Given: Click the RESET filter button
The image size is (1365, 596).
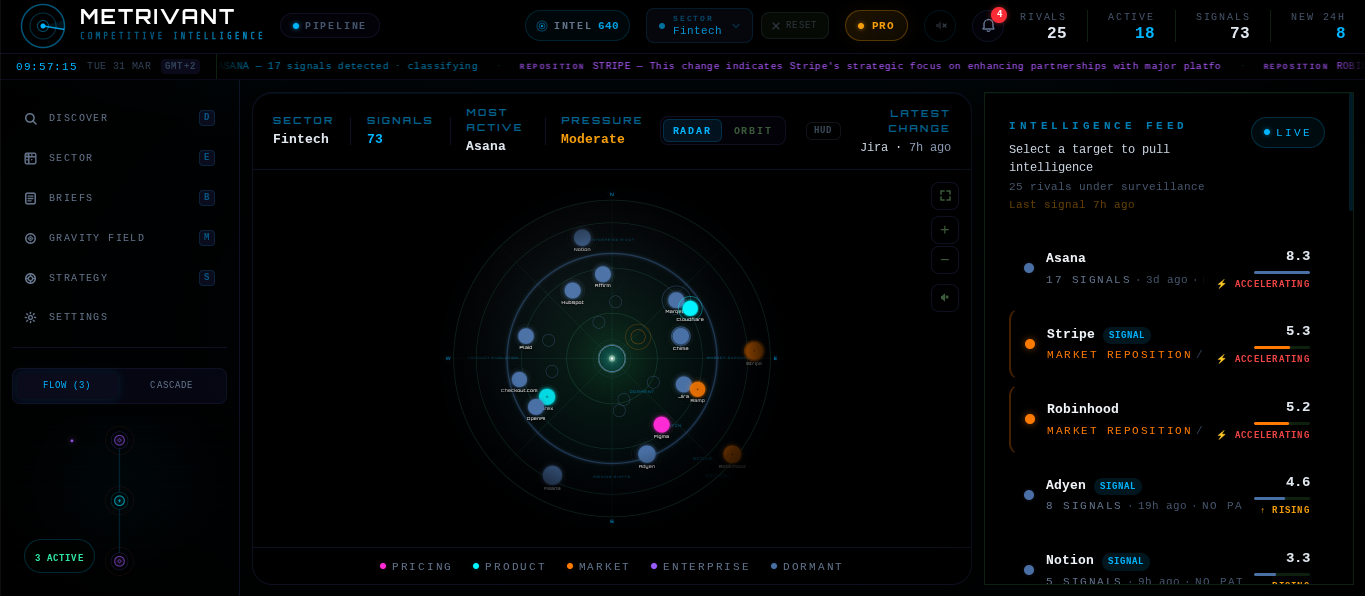Looking at the screenshot, I should click(795, 26).
